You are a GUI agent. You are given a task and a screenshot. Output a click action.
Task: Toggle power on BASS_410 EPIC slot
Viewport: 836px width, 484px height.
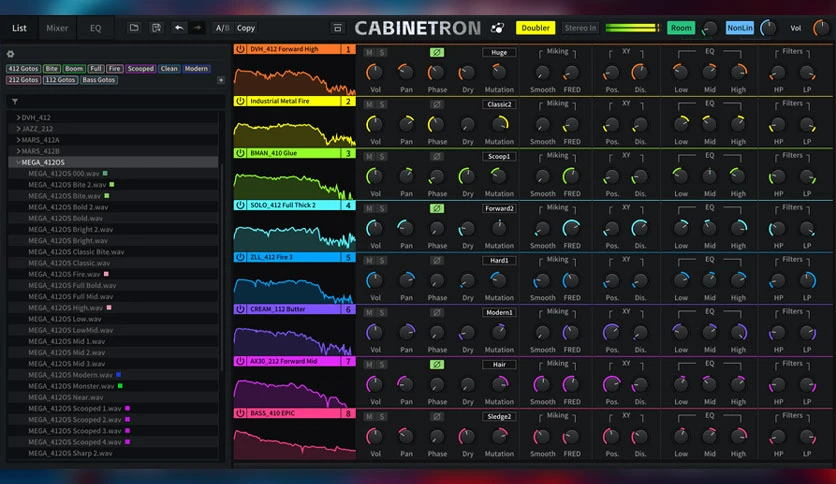(240, 413)
